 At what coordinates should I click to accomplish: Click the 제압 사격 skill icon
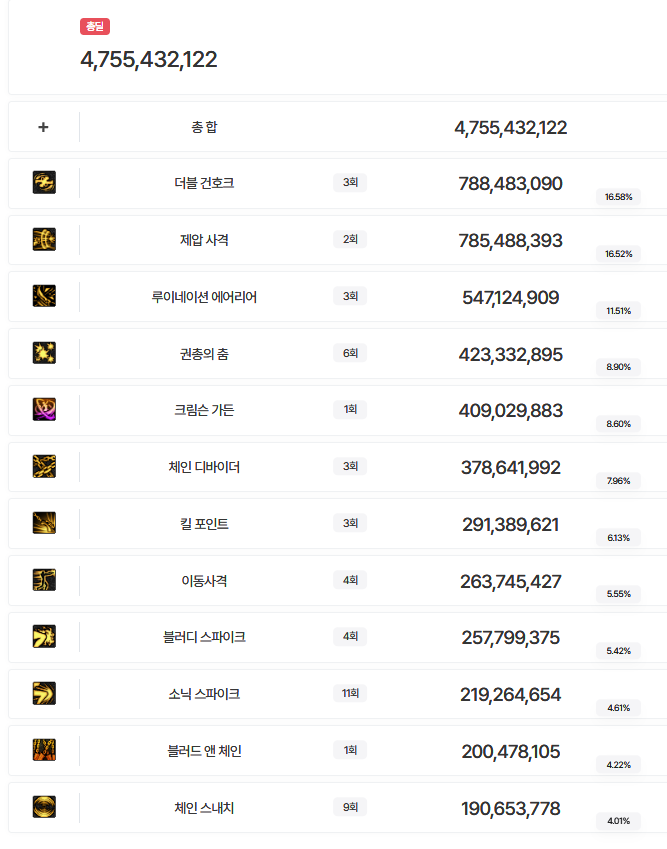click(44, 239)
